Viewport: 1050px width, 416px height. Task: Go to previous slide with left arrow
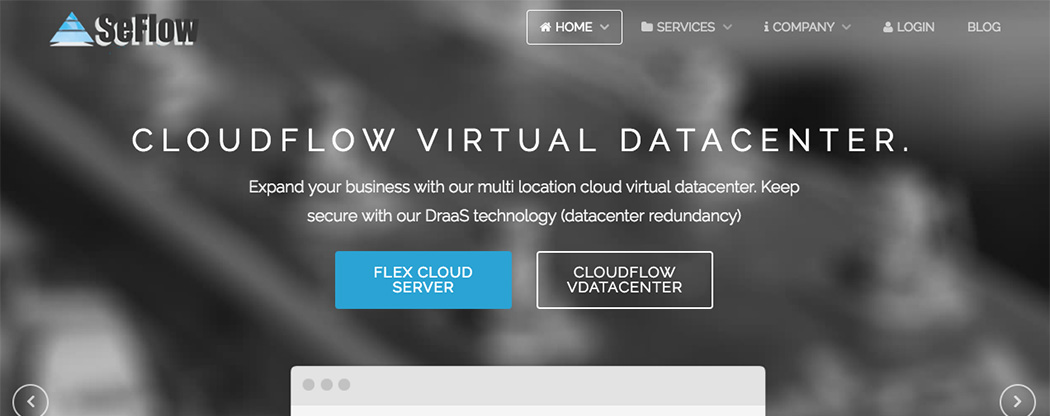[30, 401]
